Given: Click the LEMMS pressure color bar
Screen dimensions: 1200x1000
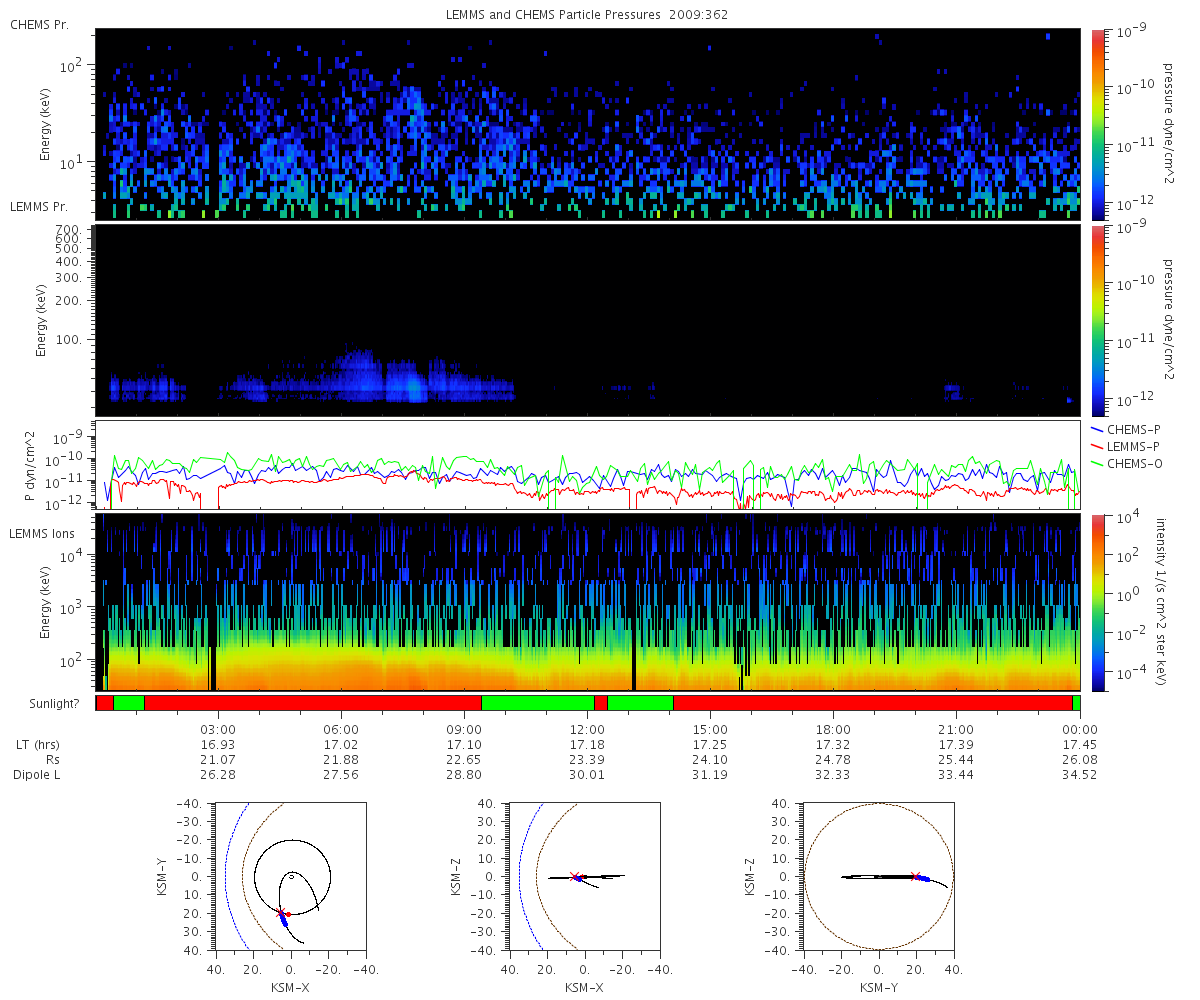Looking at the screenshot, I should click(1098, 320).
